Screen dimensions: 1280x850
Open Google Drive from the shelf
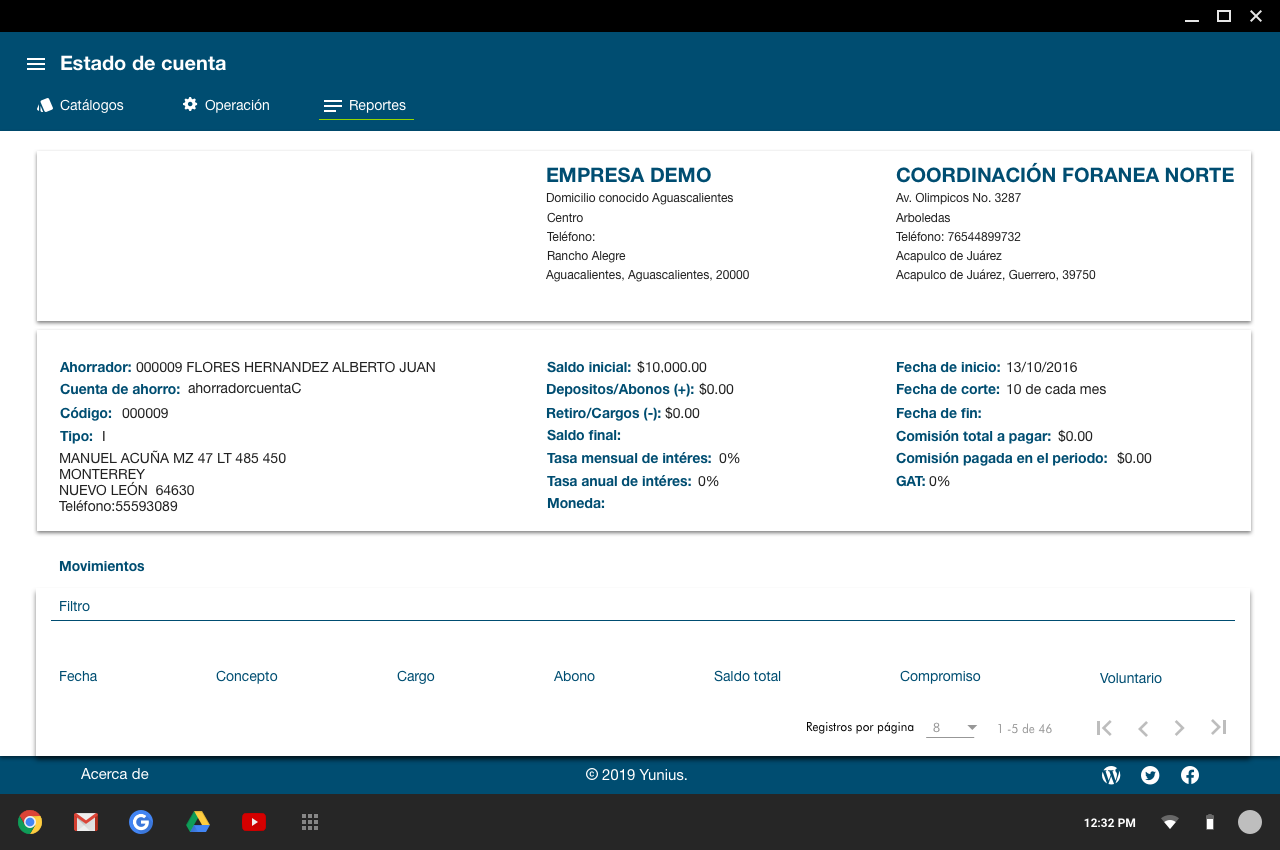pos(198,822)
